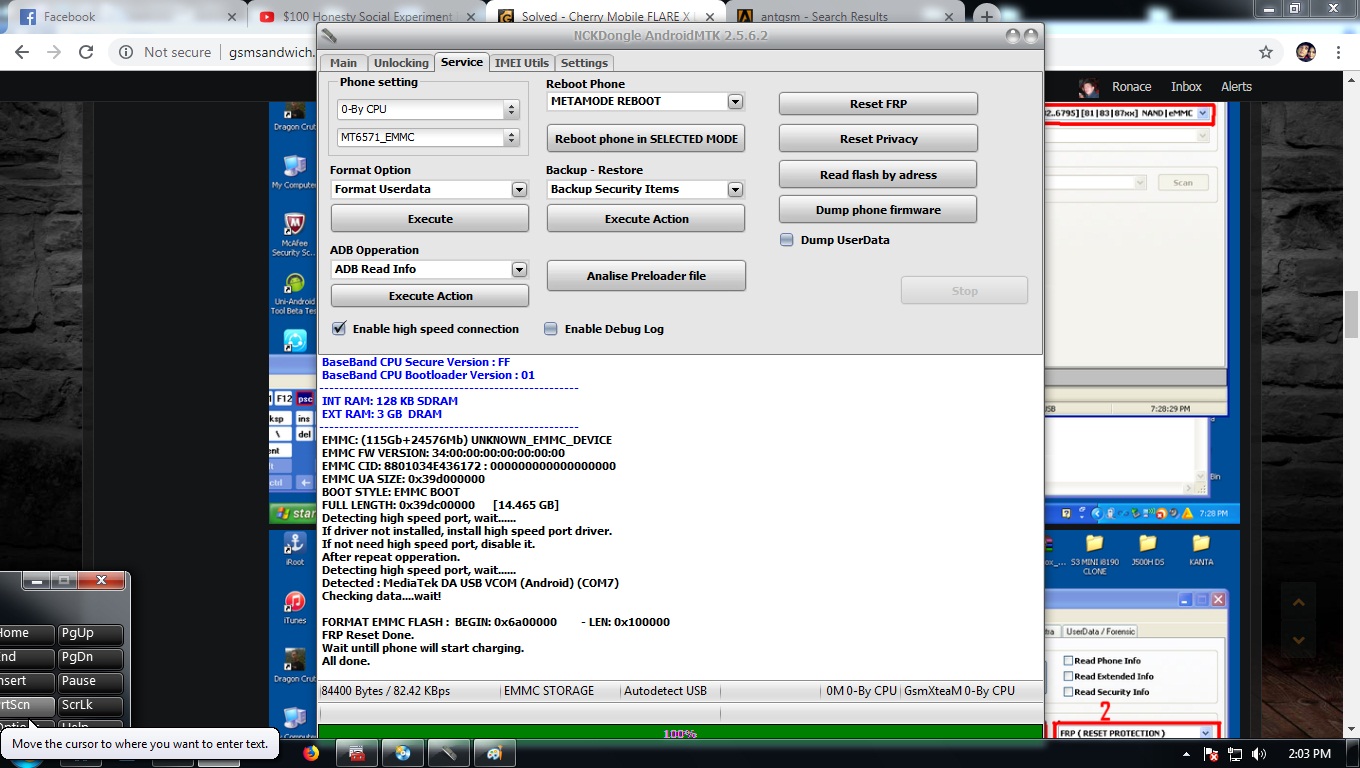Bookmark this page with the star icon
This screenshot has height=768, width=1360.
(x=1266, y=52)
